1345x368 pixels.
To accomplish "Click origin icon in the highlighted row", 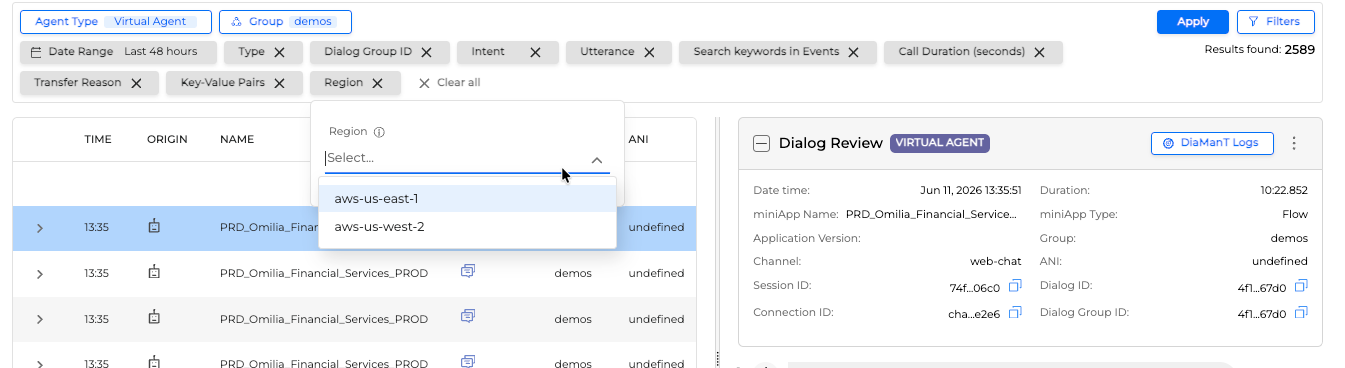I will tap(154, 227).
